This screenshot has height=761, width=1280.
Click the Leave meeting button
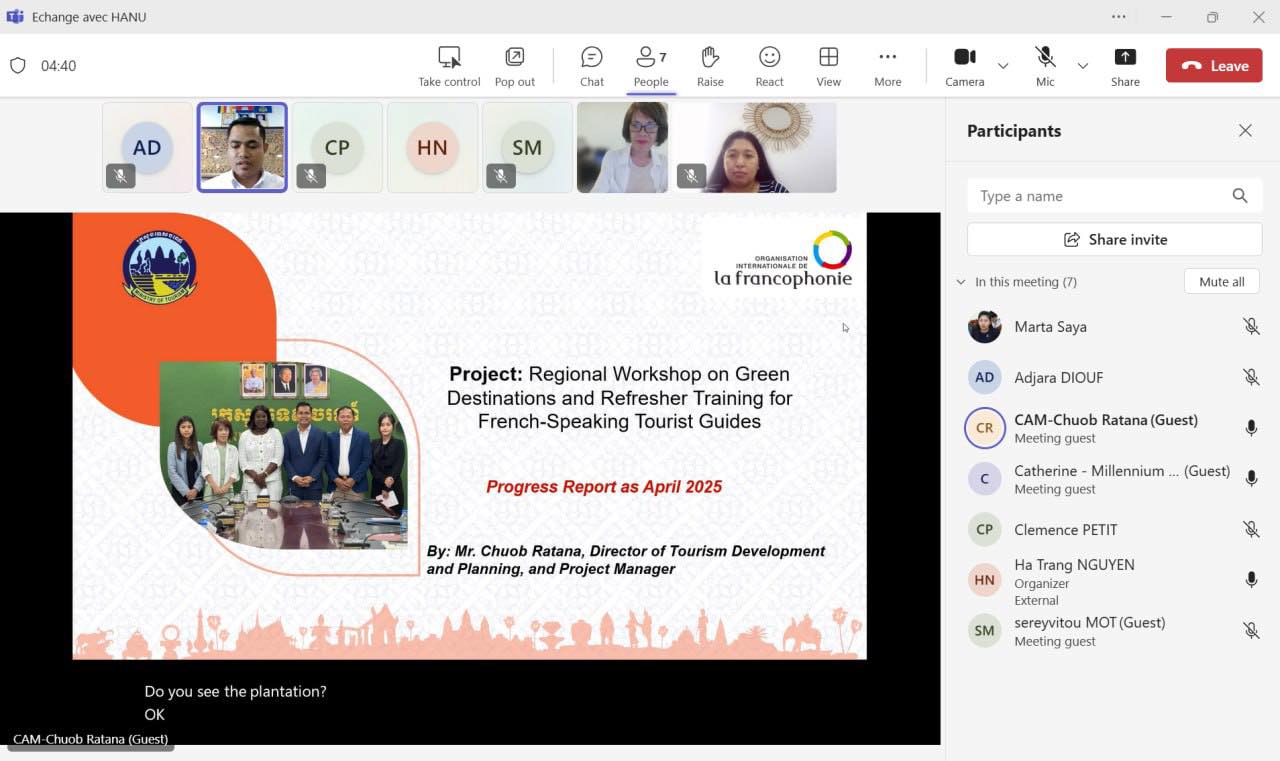1214,66
